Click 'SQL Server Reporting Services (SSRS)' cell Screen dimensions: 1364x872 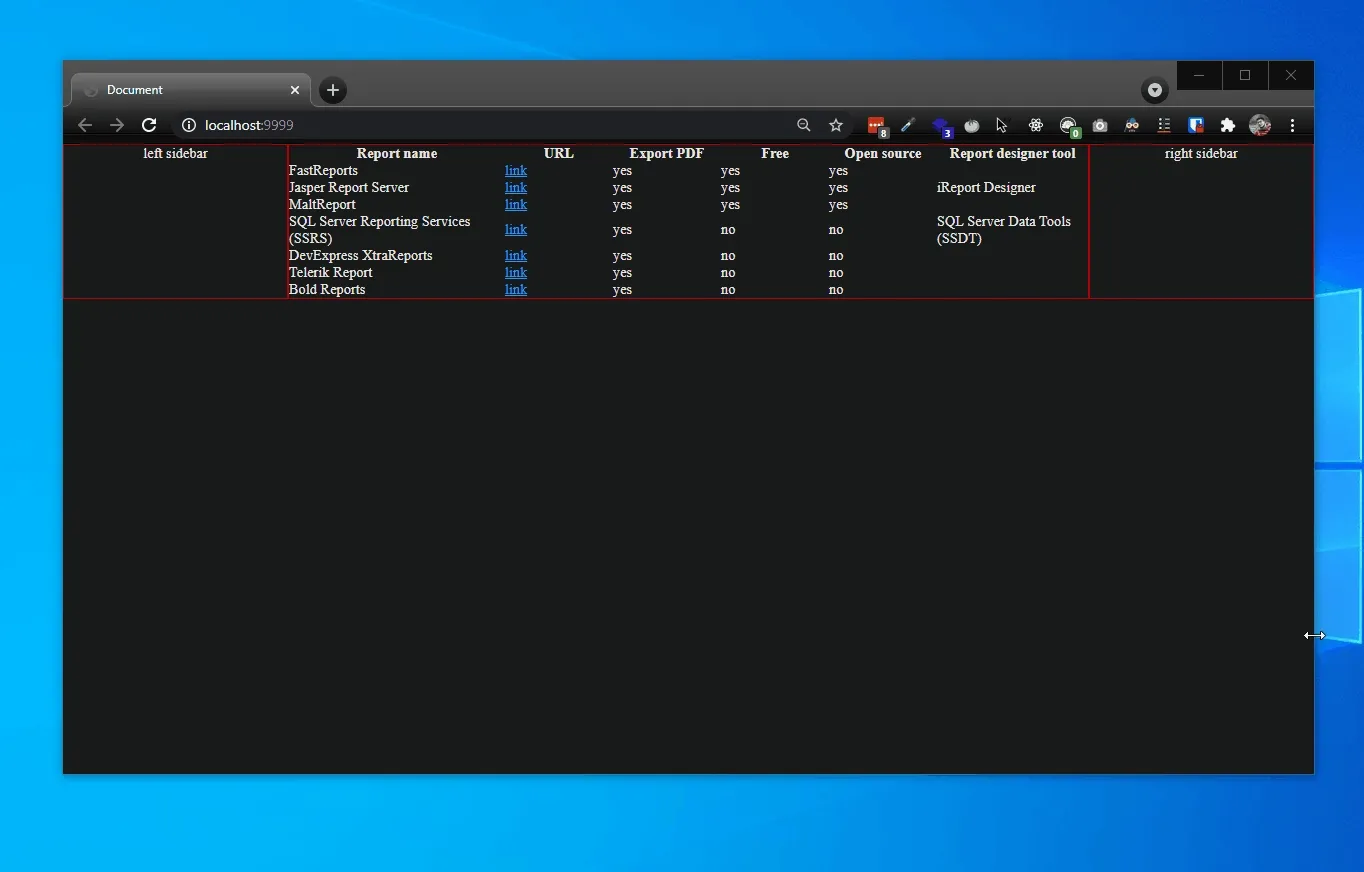pos(380,230)
